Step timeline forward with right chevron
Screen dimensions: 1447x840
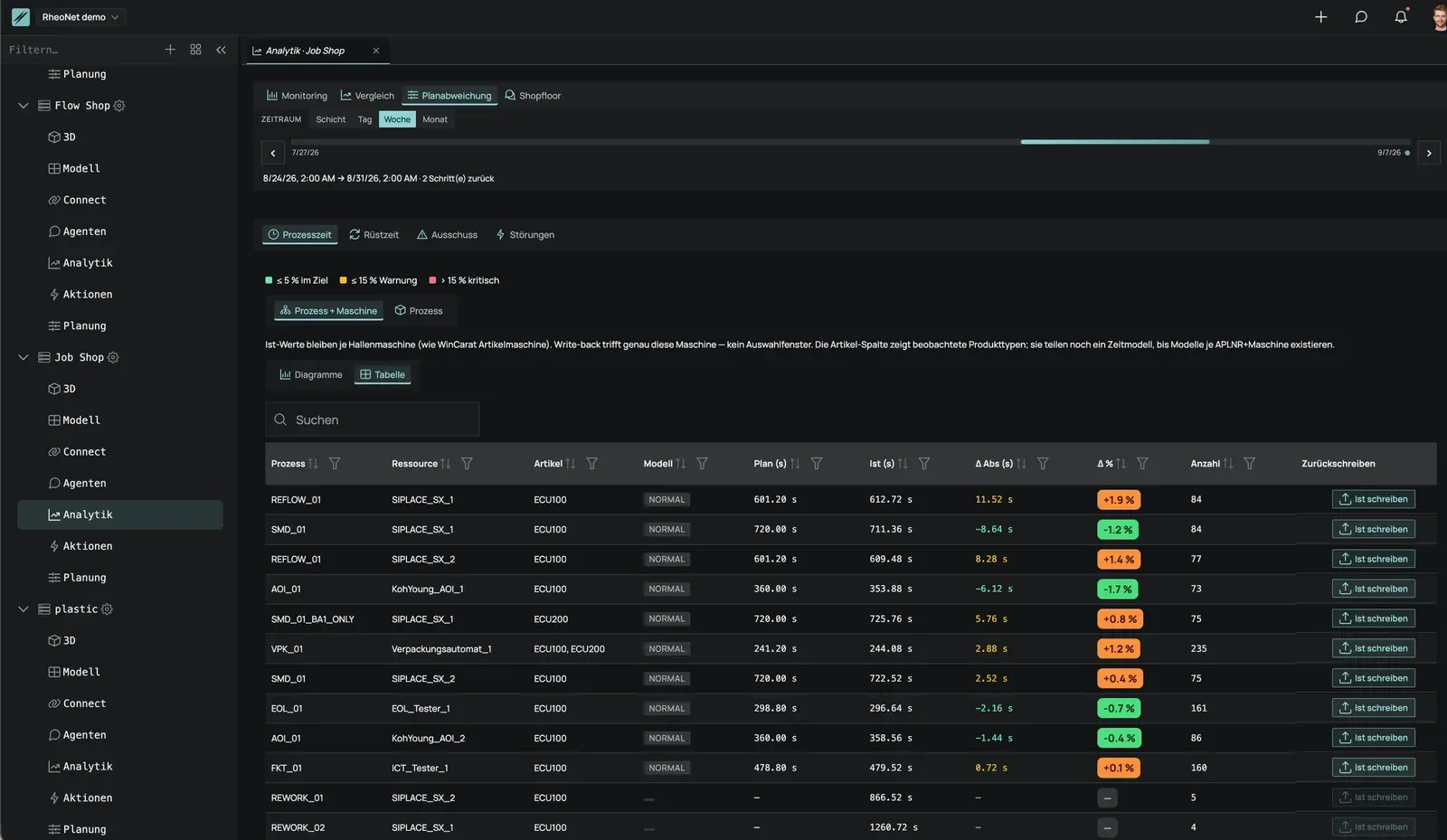click(1429, 153)
